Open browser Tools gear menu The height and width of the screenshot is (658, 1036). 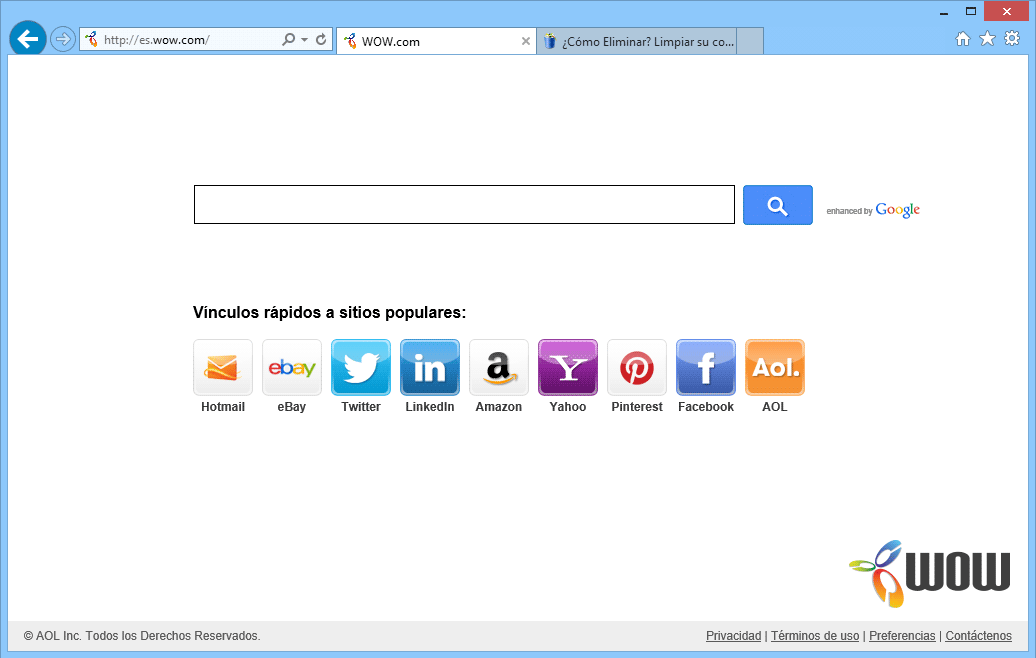(x=1012, y=38)
